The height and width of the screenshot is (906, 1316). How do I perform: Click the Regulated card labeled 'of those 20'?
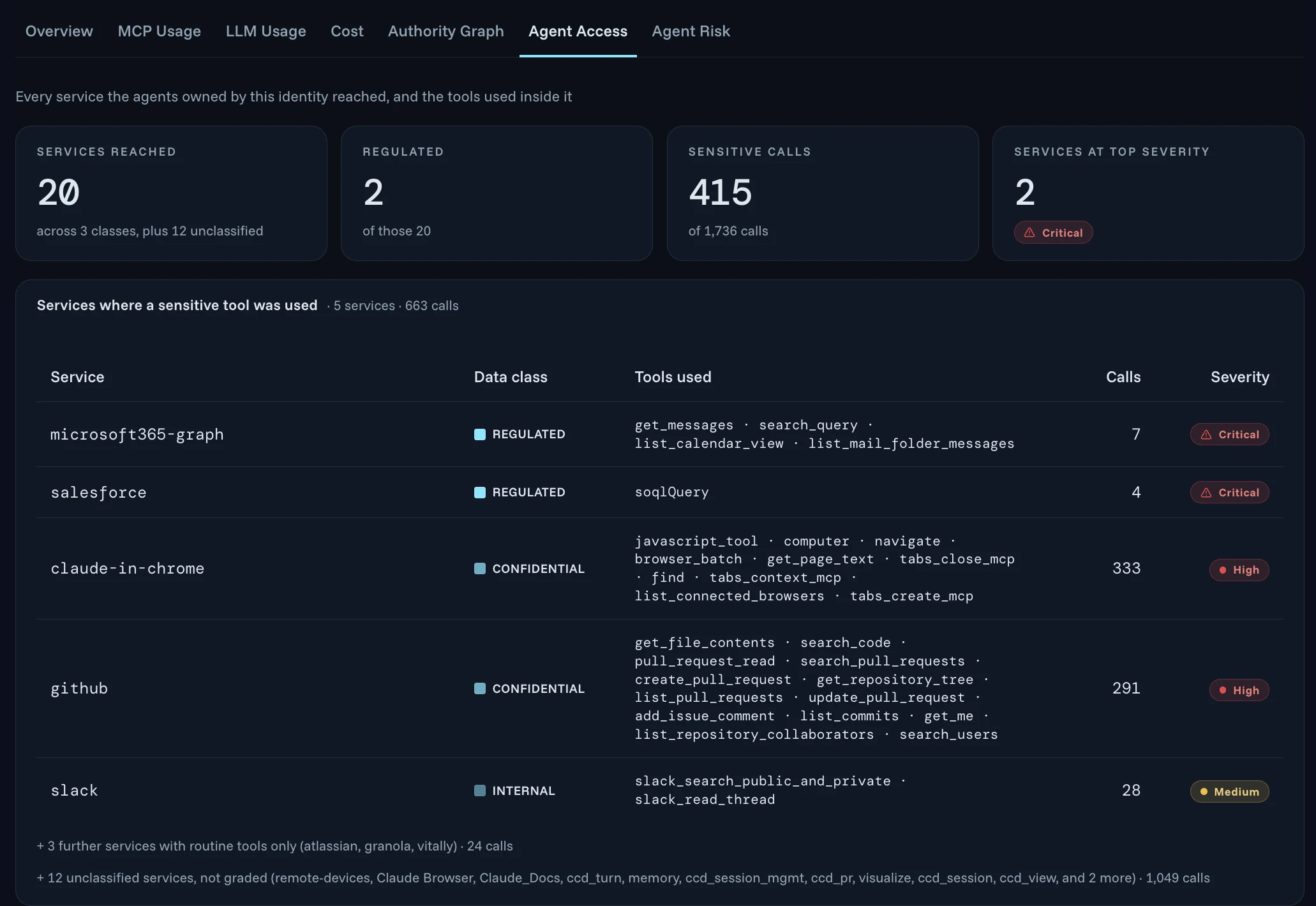click(x=497, y=193)
